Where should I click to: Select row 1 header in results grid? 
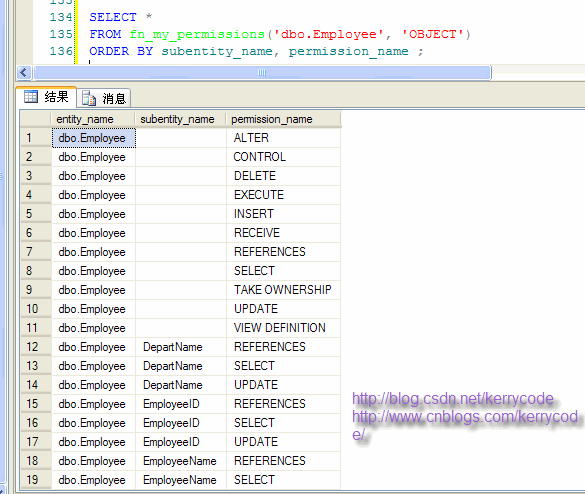36,138
